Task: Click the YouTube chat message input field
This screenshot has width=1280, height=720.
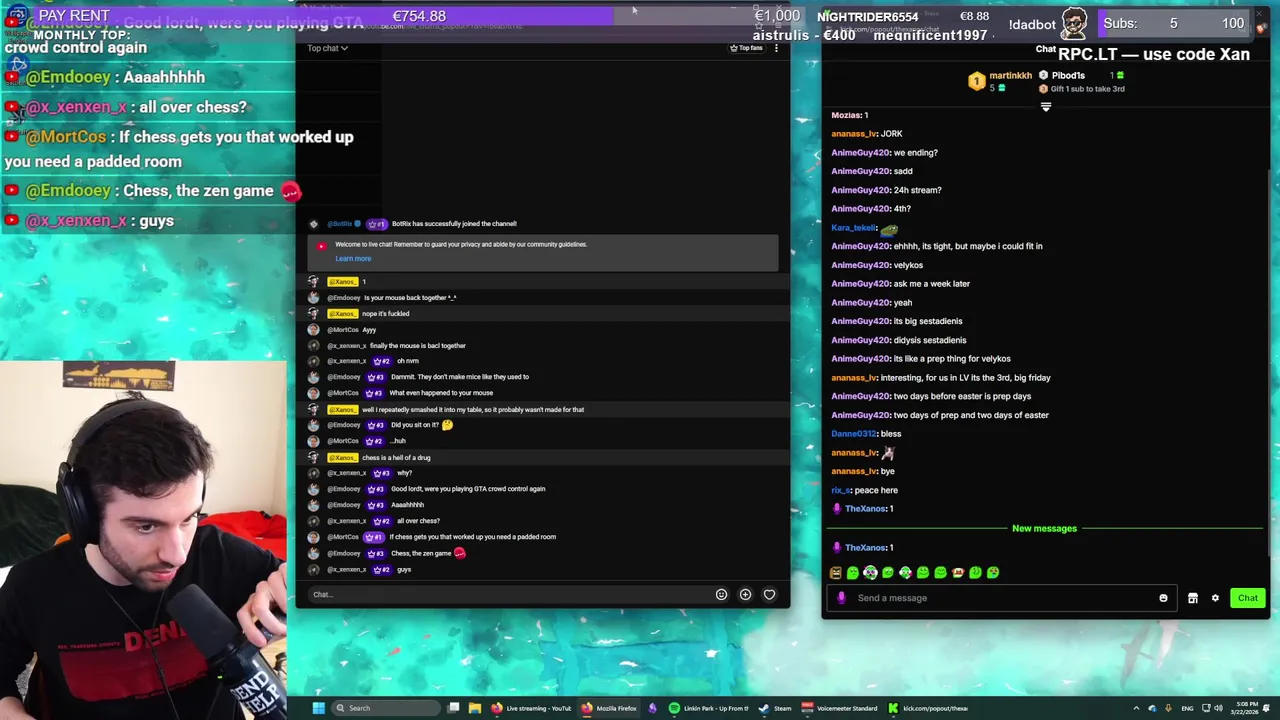Action: coord(510,594)
